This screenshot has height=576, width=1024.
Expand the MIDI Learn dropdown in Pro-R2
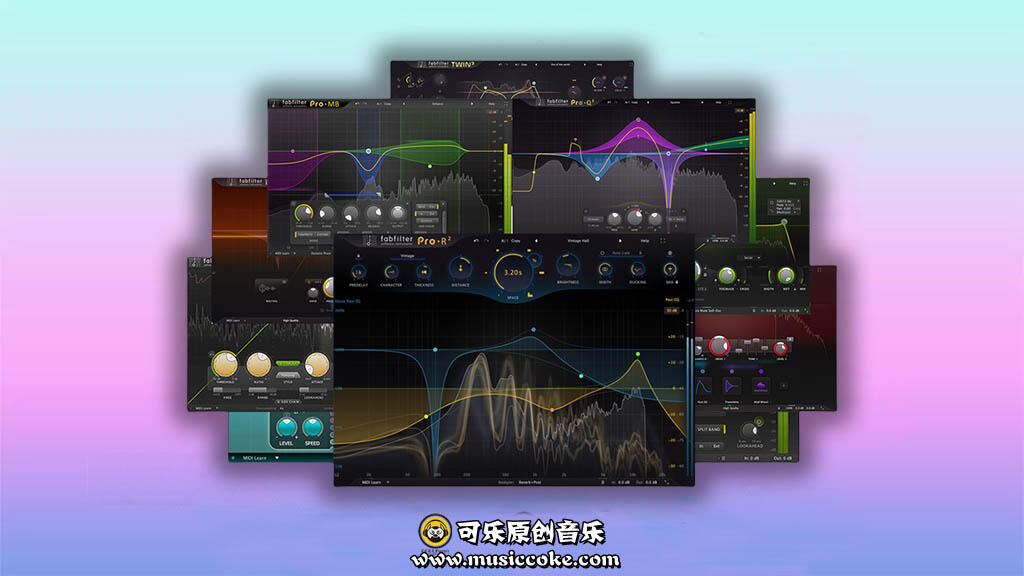point(376,483)
